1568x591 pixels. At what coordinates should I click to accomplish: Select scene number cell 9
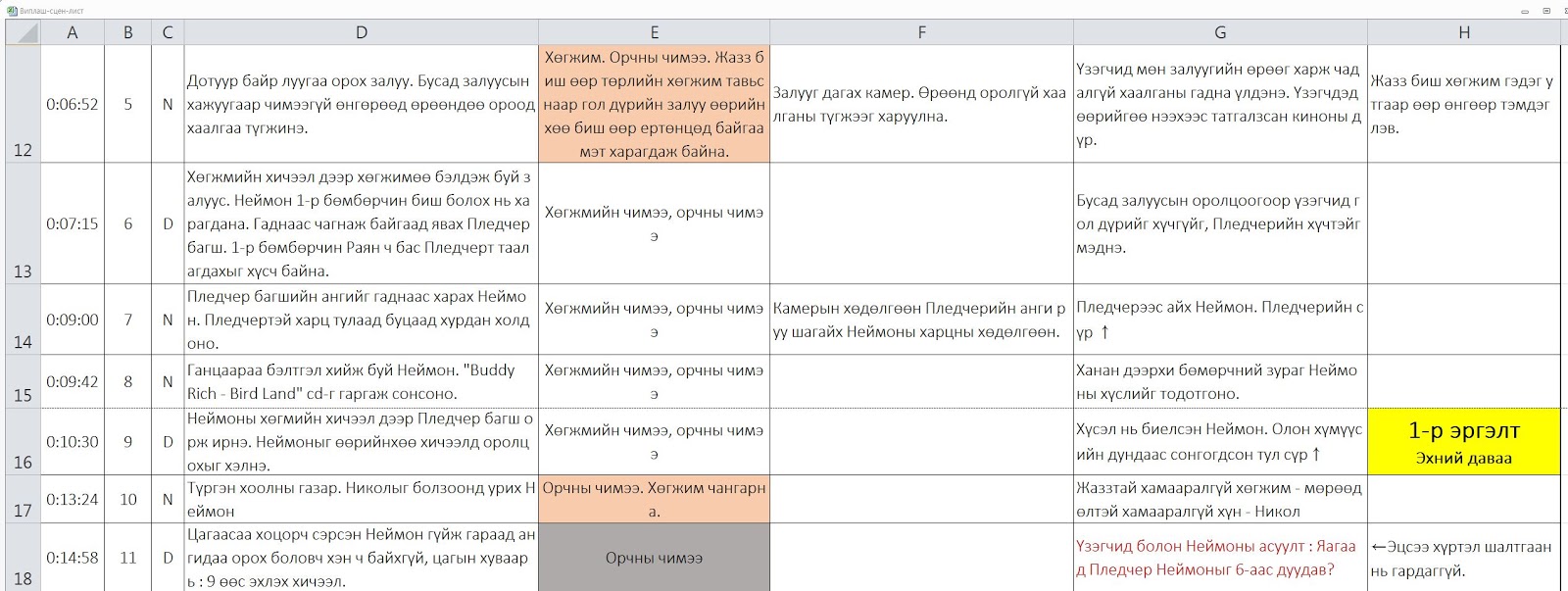[127, 442]
